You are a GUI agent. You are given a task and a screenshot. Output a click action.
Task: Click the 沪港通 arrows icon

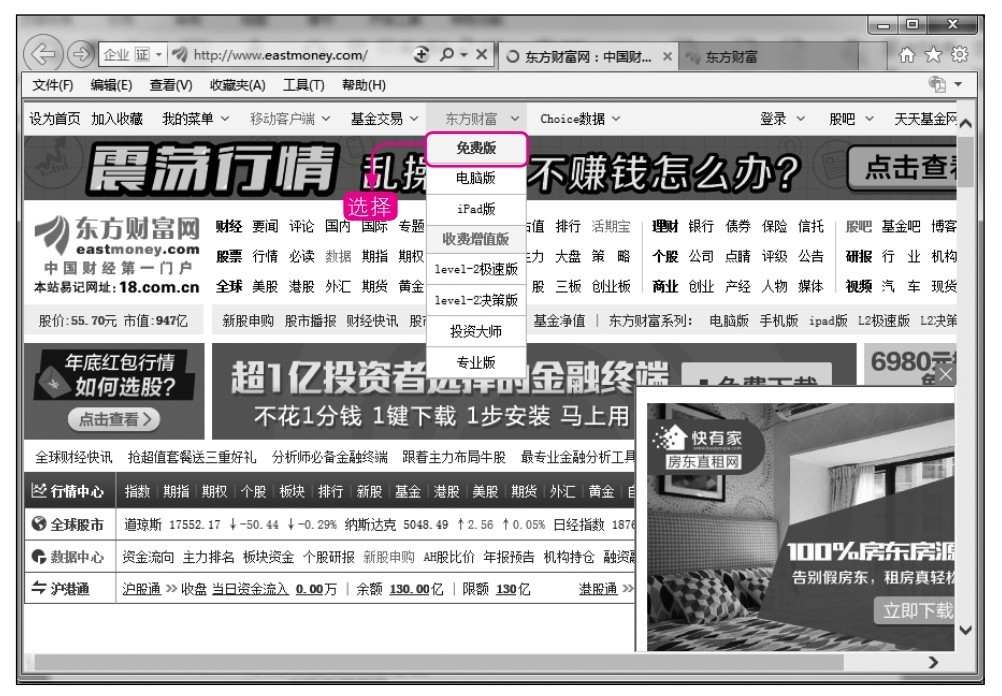[38, 588]
